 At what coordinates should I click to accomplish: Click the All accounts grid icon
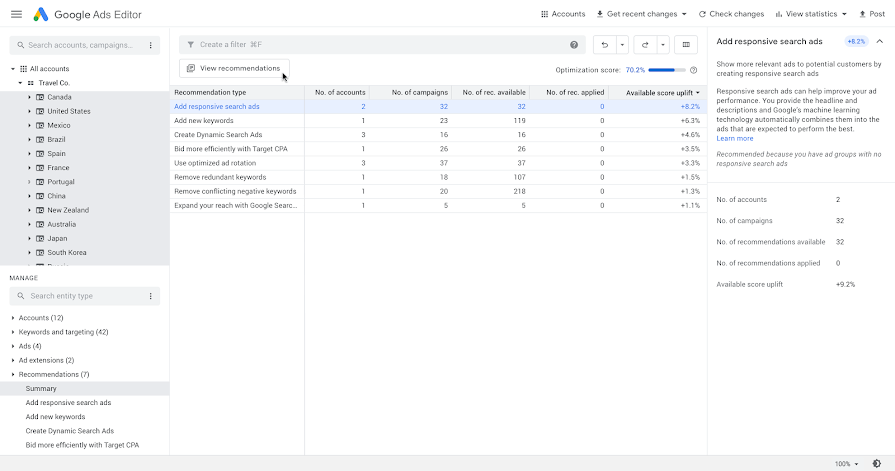tap(23, 69)
